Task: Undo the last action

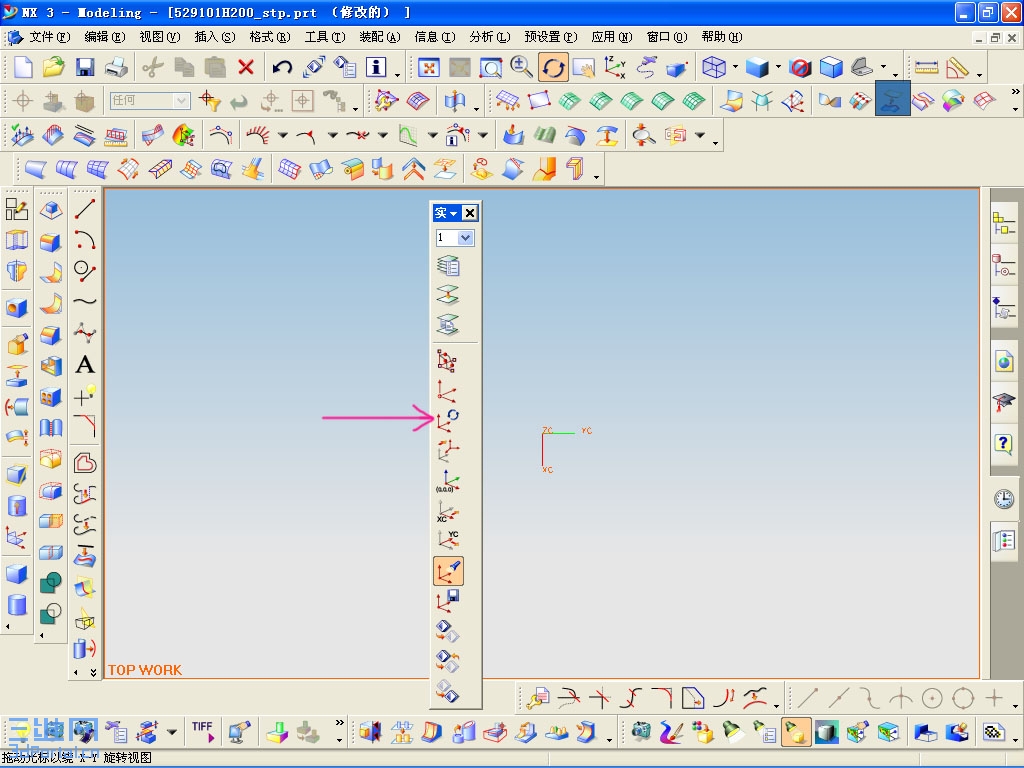Action: 282,67
